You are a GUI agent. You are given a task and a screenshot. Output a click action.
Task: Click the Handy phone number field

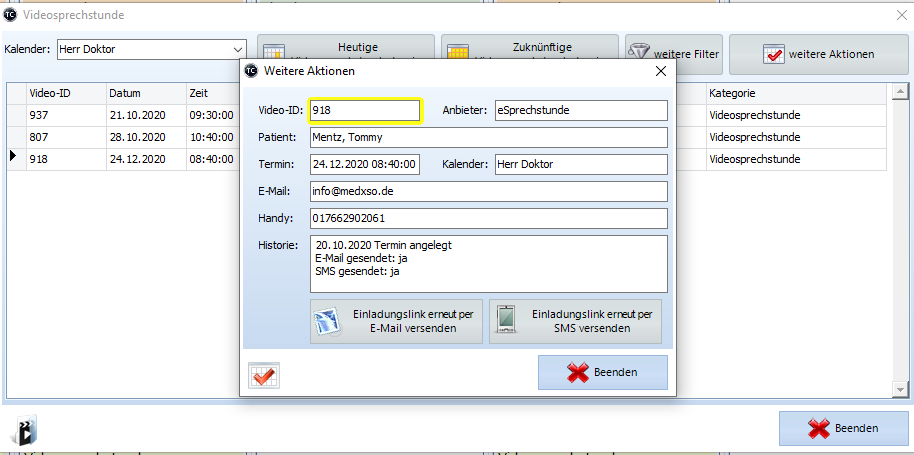point(488,218)
